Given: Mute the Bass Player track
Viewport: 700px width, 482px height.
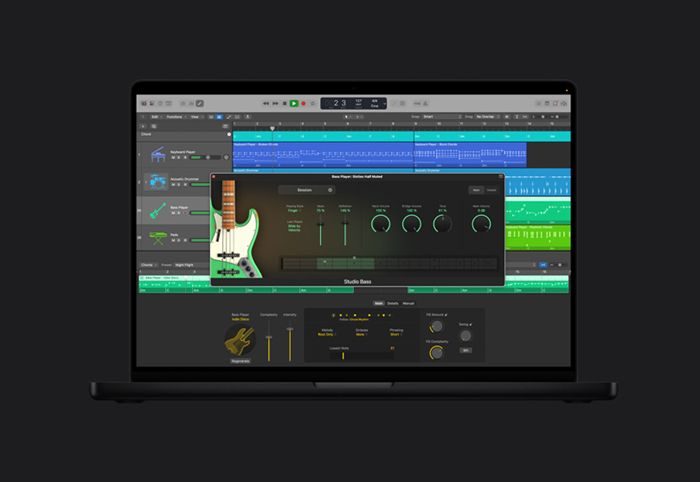Looking at the screenshot, I should click(174, 213).
